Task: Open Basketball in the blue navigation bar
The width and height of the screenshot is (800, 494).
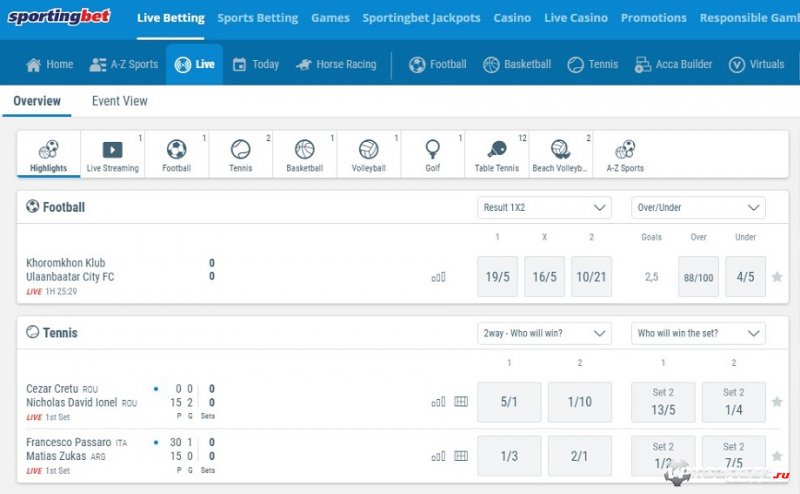Action: click(x=517, y=64)
